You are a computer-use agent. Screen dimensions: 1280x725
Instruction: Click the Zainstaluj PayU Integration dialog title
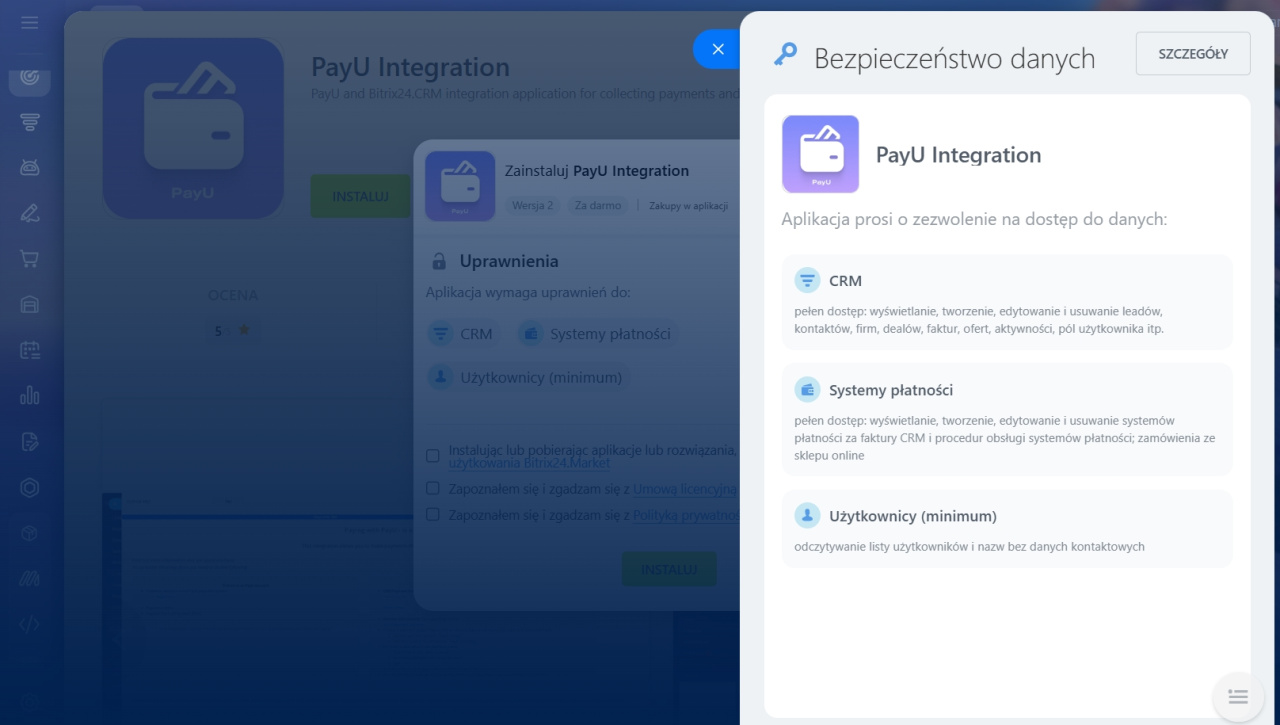597,171
